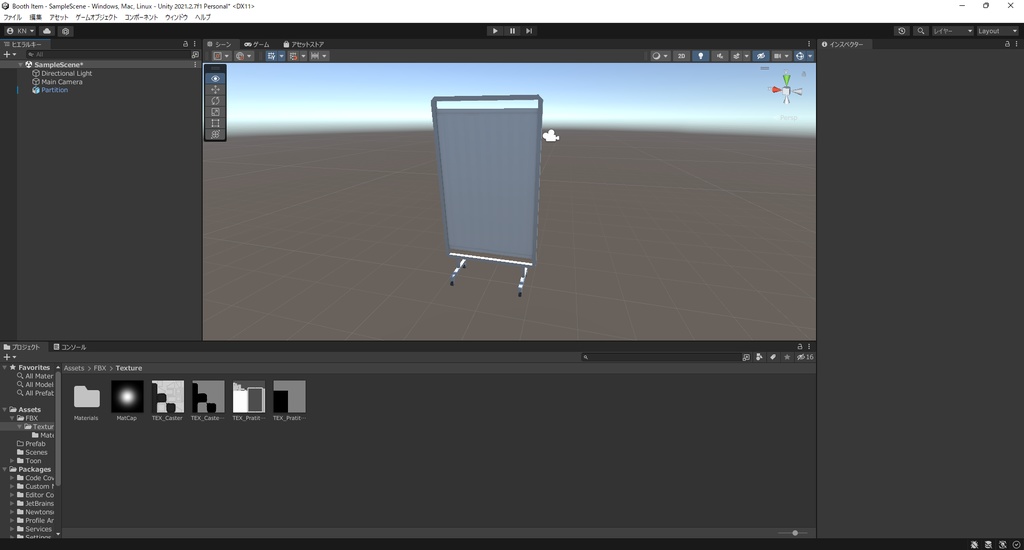The width and height of the screenshot is (1024, 550).
Task: Open the Gizmos dropdown arrow
Action: coord(810,56)
